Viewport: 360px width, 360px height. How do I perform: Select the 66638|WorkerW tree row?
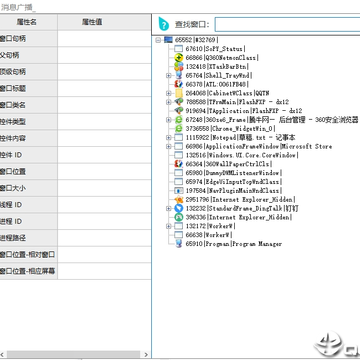click(x=209, y=235)
